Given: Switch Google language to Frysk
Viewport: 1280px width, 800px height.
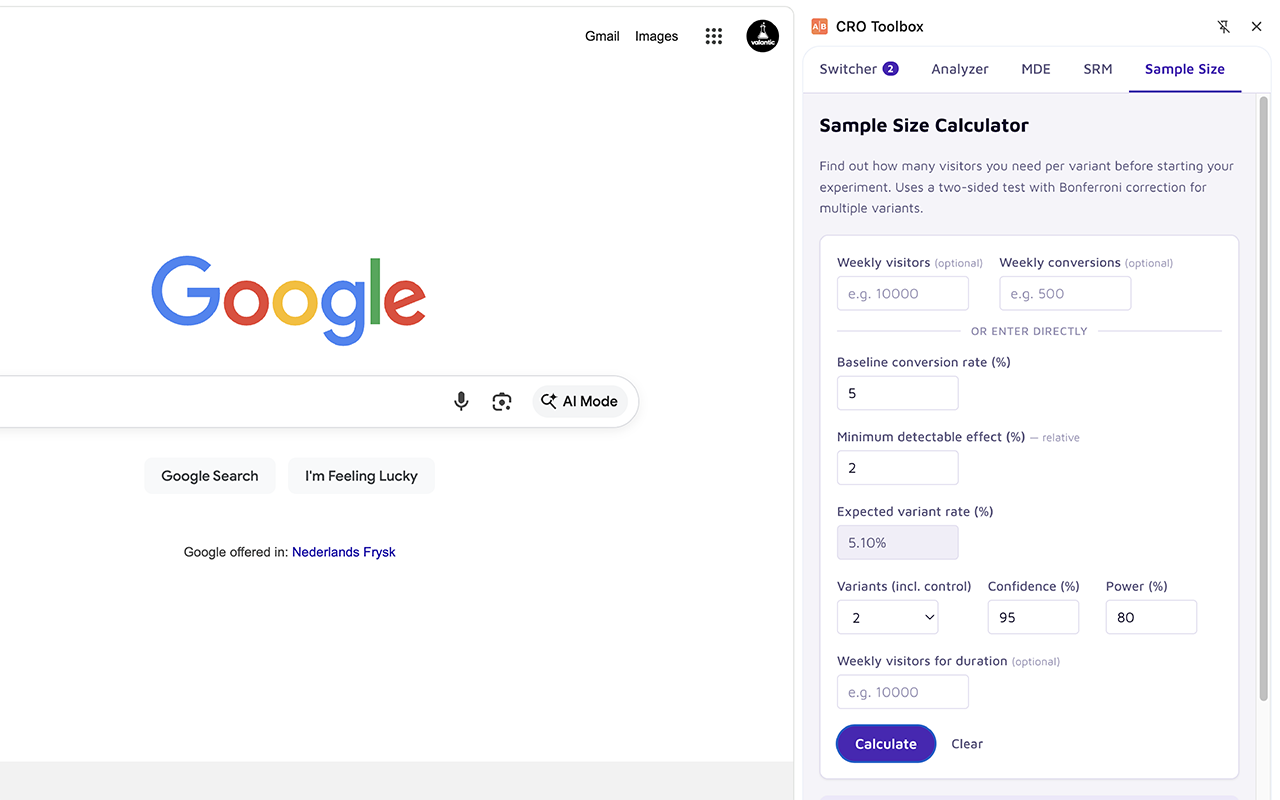Looking at the screenshot, I should pos(379,552).
